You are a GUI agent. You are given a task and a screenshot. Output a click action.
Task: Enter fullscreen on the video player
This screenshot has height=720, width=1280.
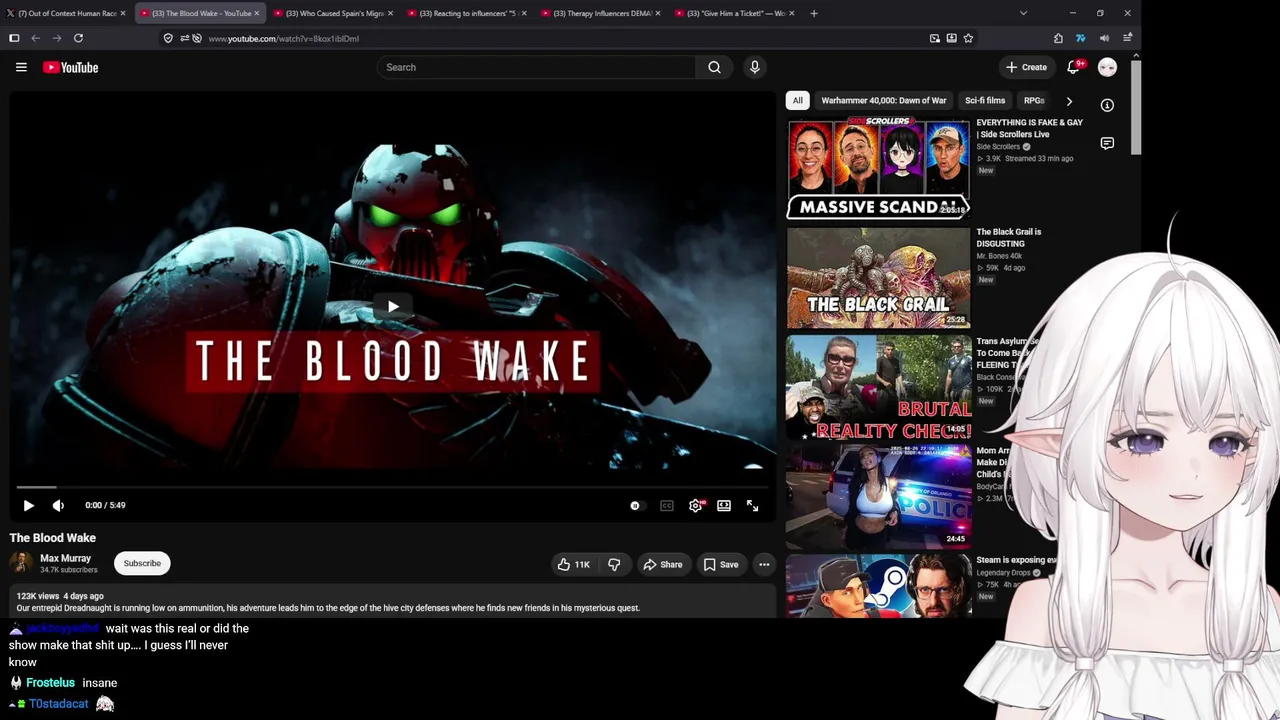point(752,506)
